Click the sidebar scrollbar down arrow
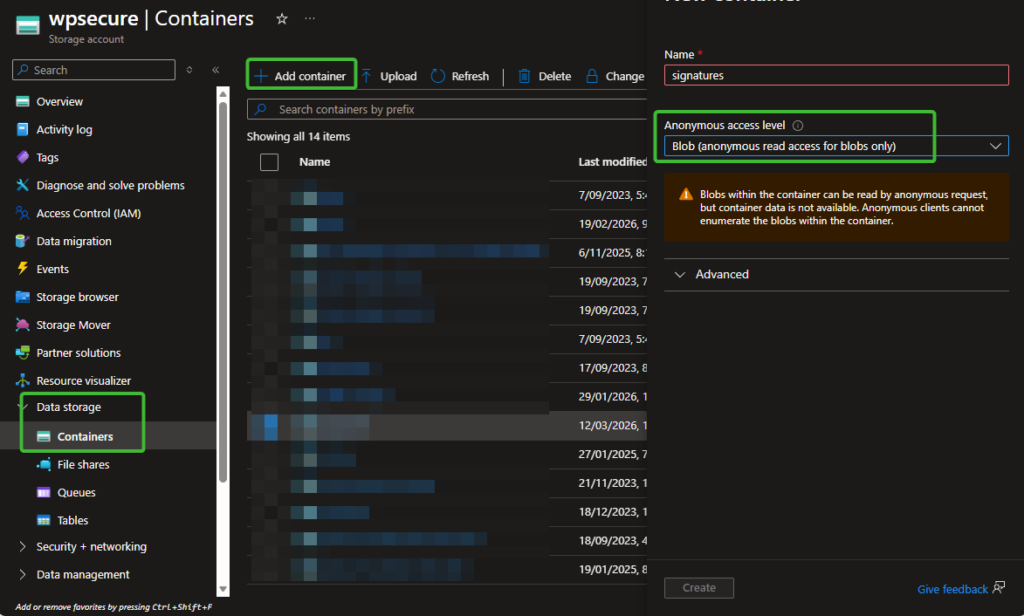The image size is (1024, 616). 222,590
